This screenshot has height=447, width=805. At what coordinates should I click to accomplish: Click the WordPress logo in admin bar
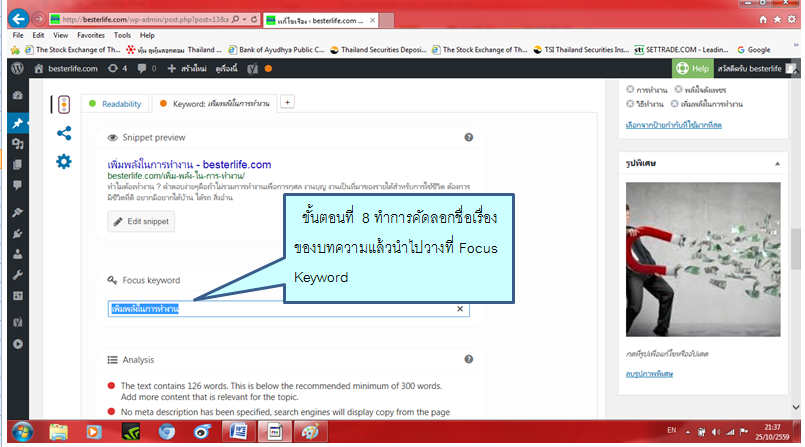[x=17, y=68]
